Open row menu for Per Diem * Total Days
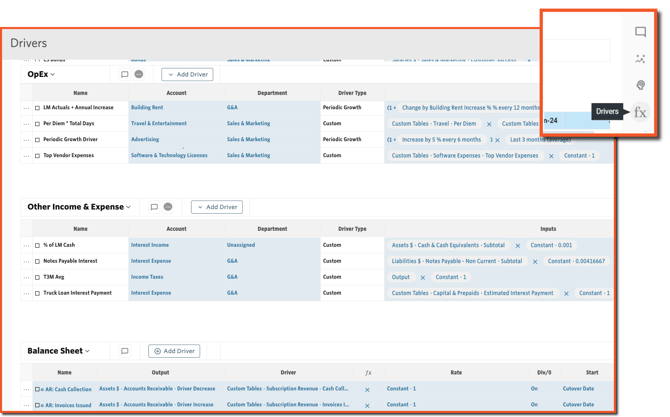This screenshot has width=670, height=417. coord(28,124)
